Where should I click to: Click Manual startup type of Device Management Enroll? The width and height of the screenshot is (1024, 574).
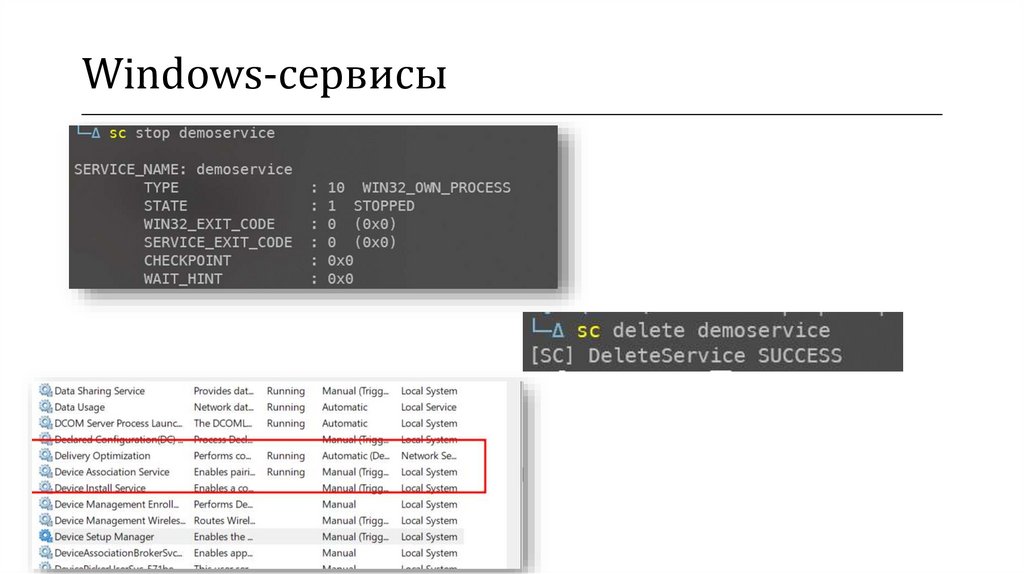(x=339, y=504)
